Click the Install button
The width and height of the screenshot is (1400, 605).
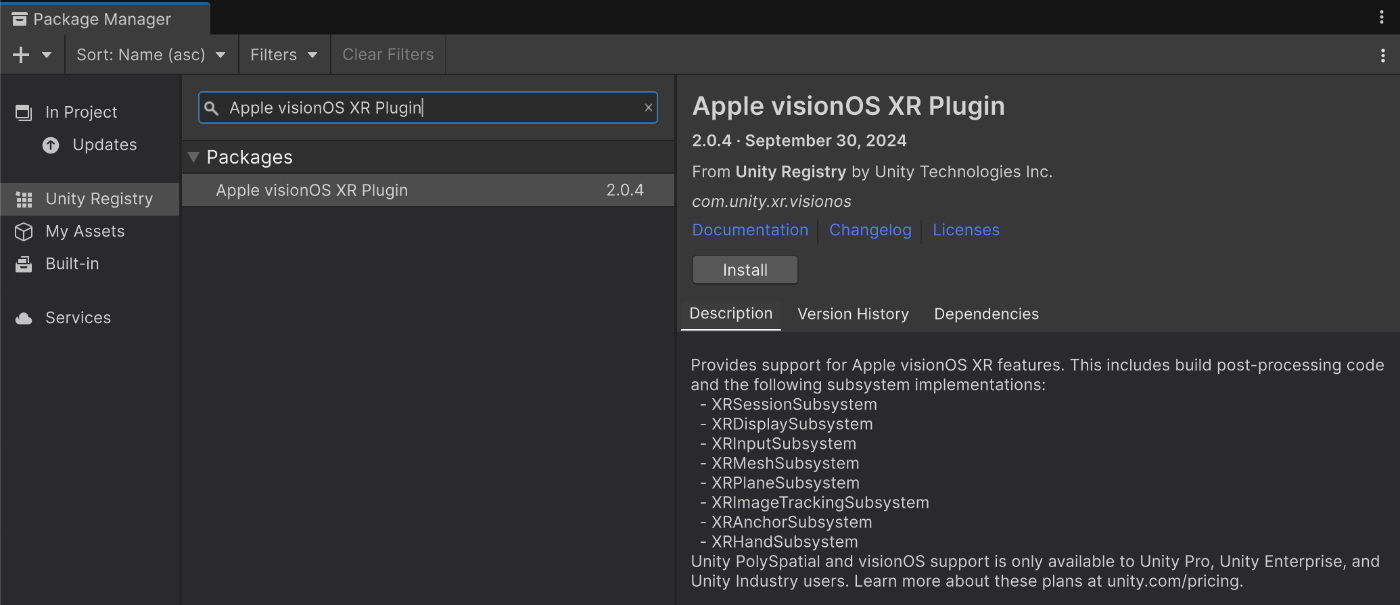tap(745, 270)
